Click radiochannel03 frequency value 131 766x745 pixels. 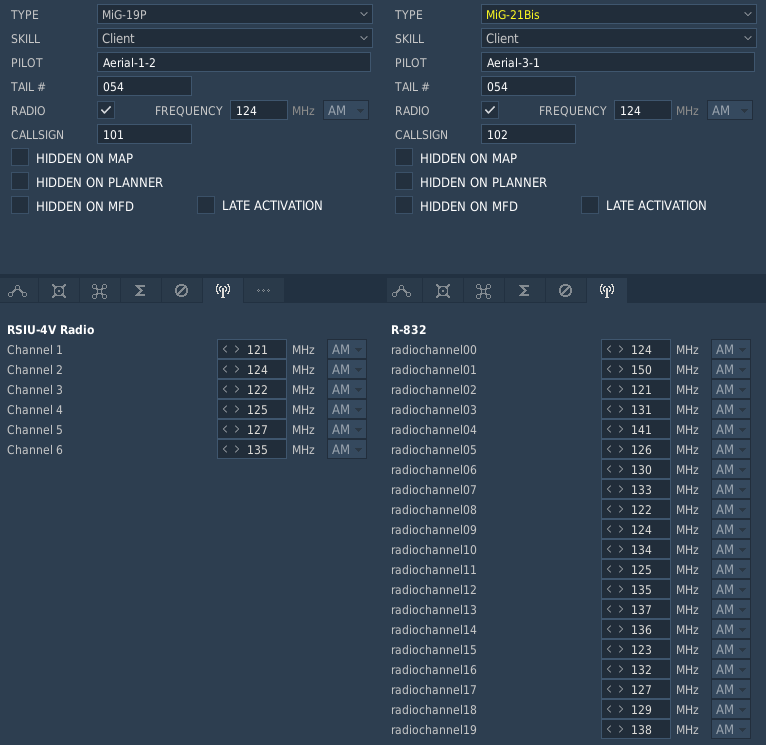[641, 409]
